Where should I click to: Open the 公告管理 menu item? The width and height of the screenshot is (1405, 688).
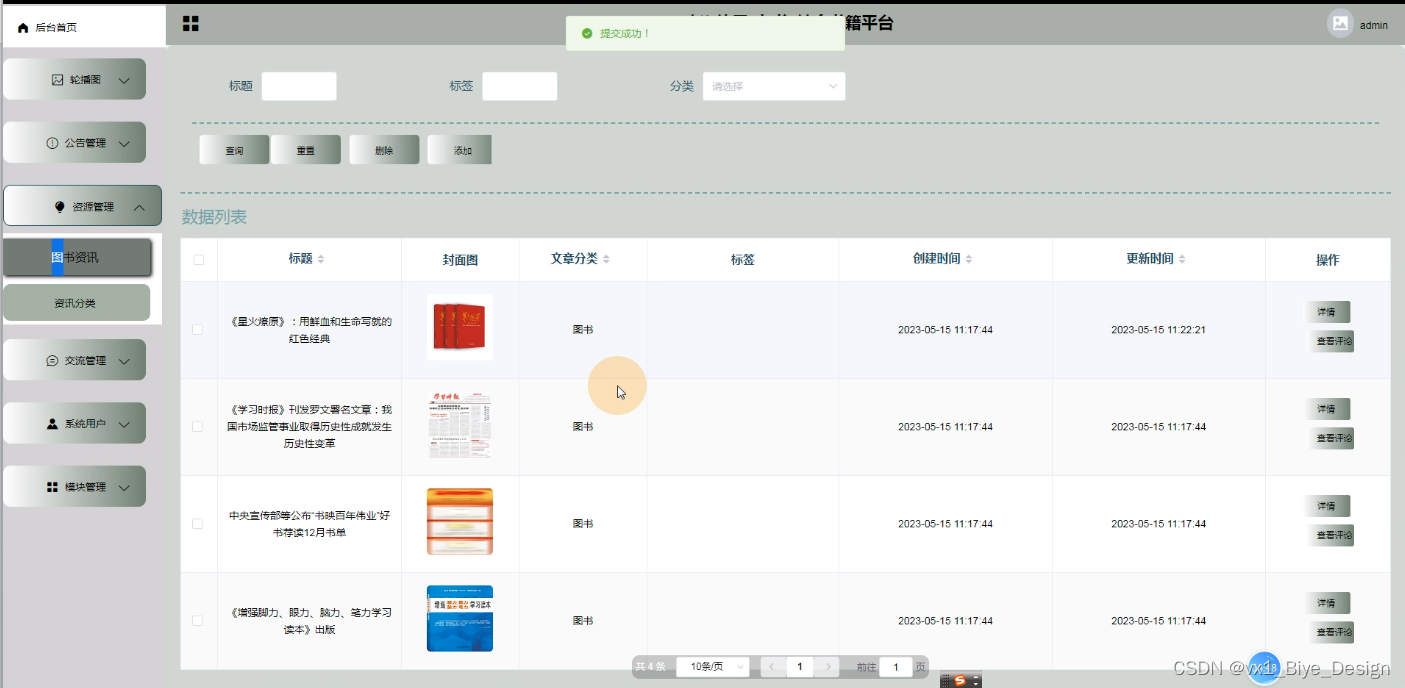click(x=75, y=143)
